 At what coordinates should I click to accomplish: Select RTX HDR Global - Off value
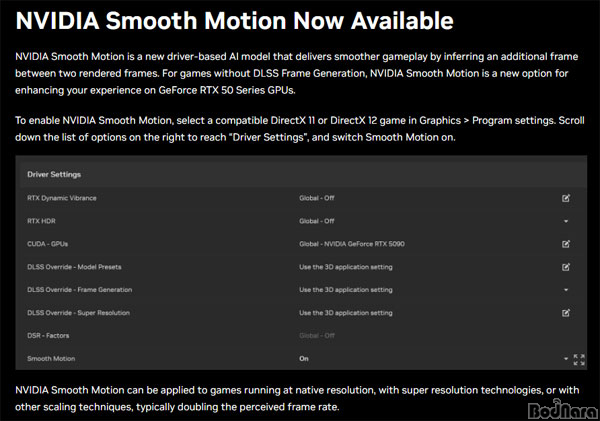(317, 221)
